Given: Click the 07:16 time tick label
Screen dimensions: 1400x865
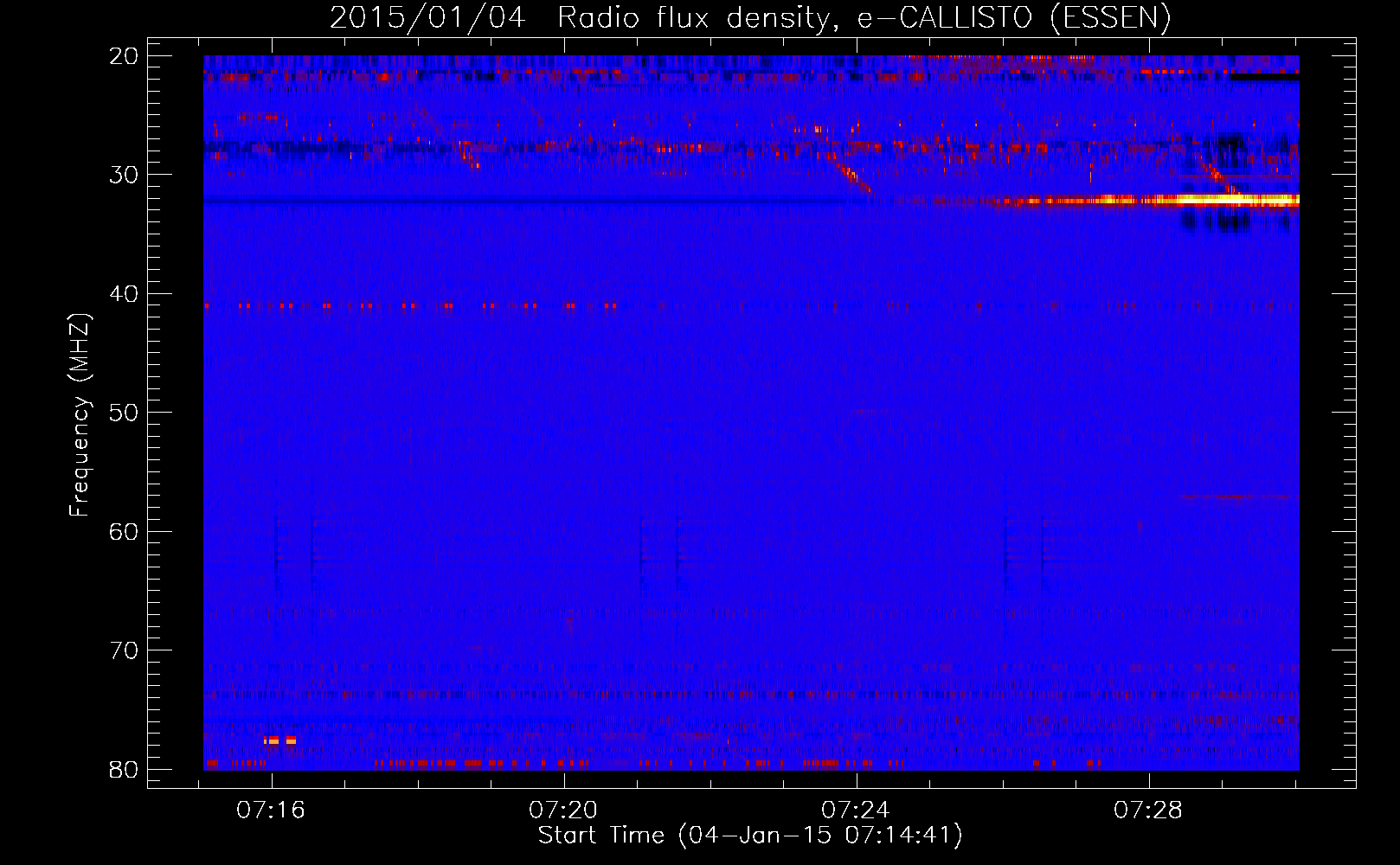Looking at the screenshot, I should (x=271, y=811).
